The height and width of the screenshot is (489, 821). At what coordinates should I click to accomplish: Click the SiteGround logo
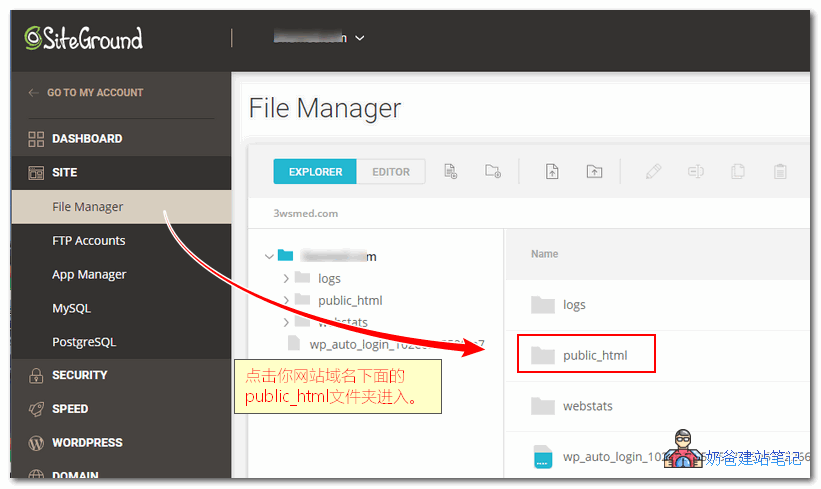84,38
